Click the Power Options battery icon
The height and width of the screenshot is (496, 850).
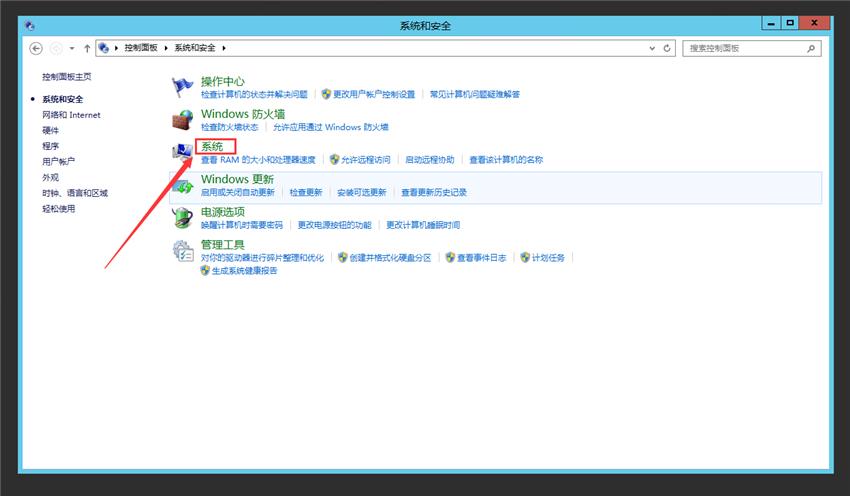[183, 218]
